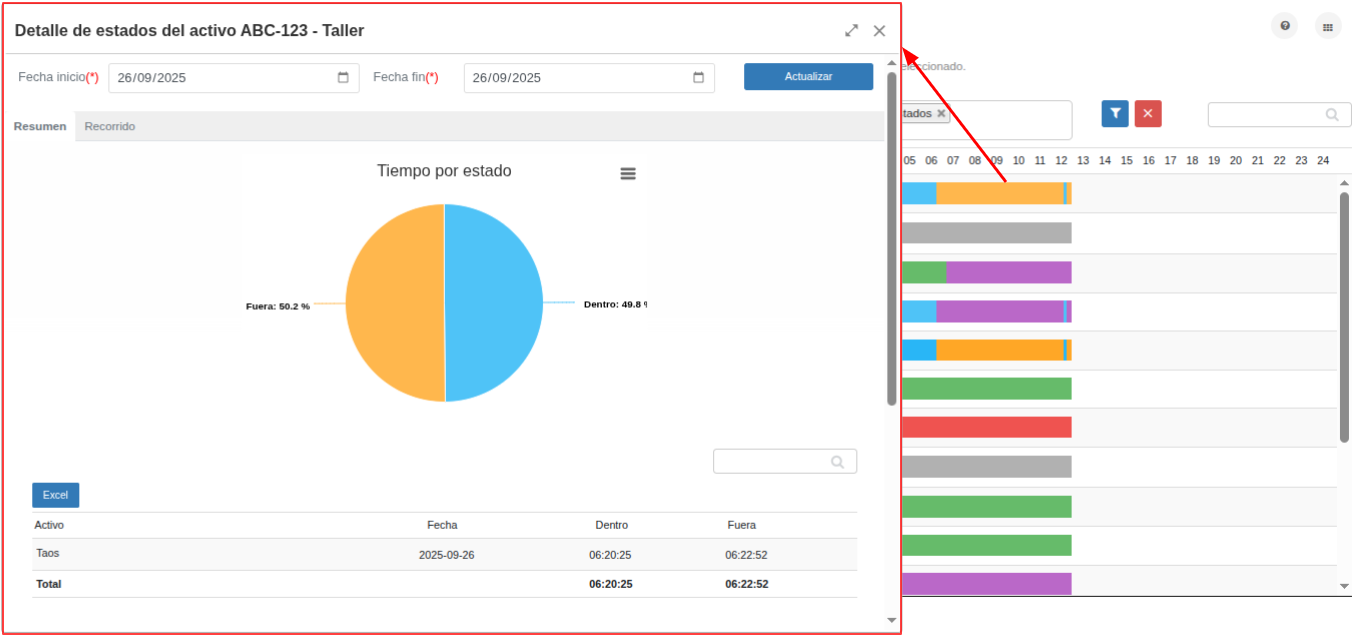The height and width of the screenshot is (639, 1356).
Task: Click the search box above the Excel button
Action: (785, 461)
